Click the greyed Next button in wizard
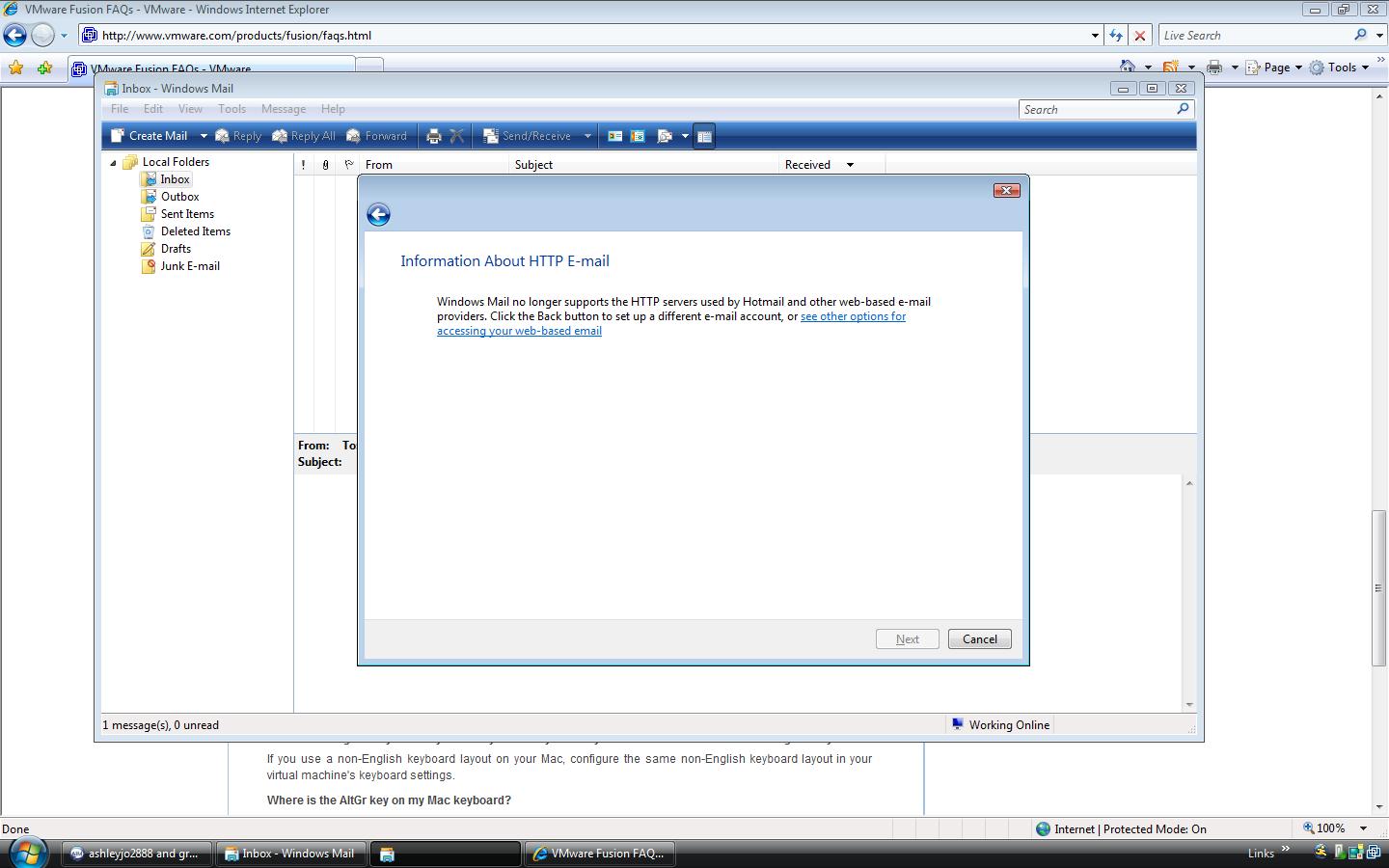The image size is (1389, 868). (x=908, y=639)
